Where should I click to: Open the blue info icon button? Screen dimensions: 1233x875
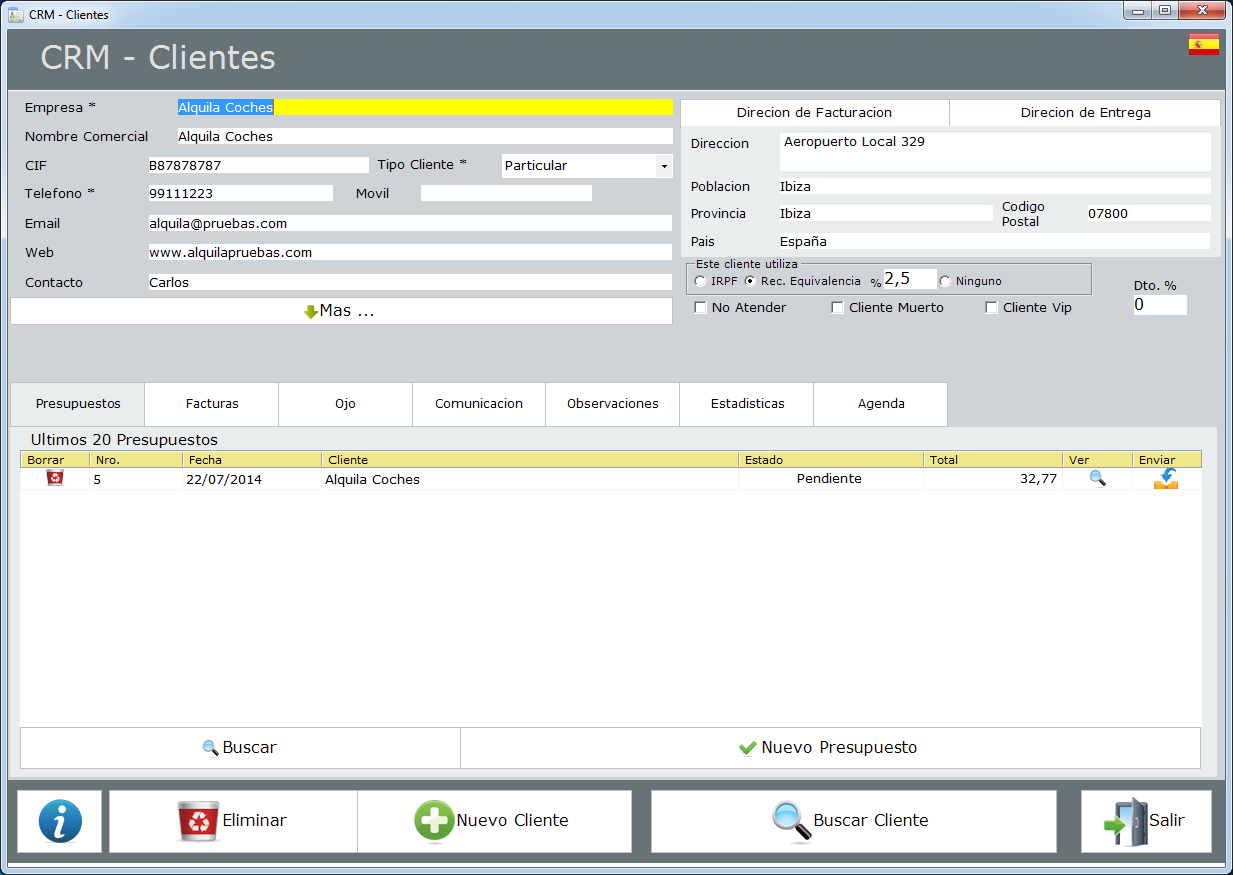[x=60, y=821]
